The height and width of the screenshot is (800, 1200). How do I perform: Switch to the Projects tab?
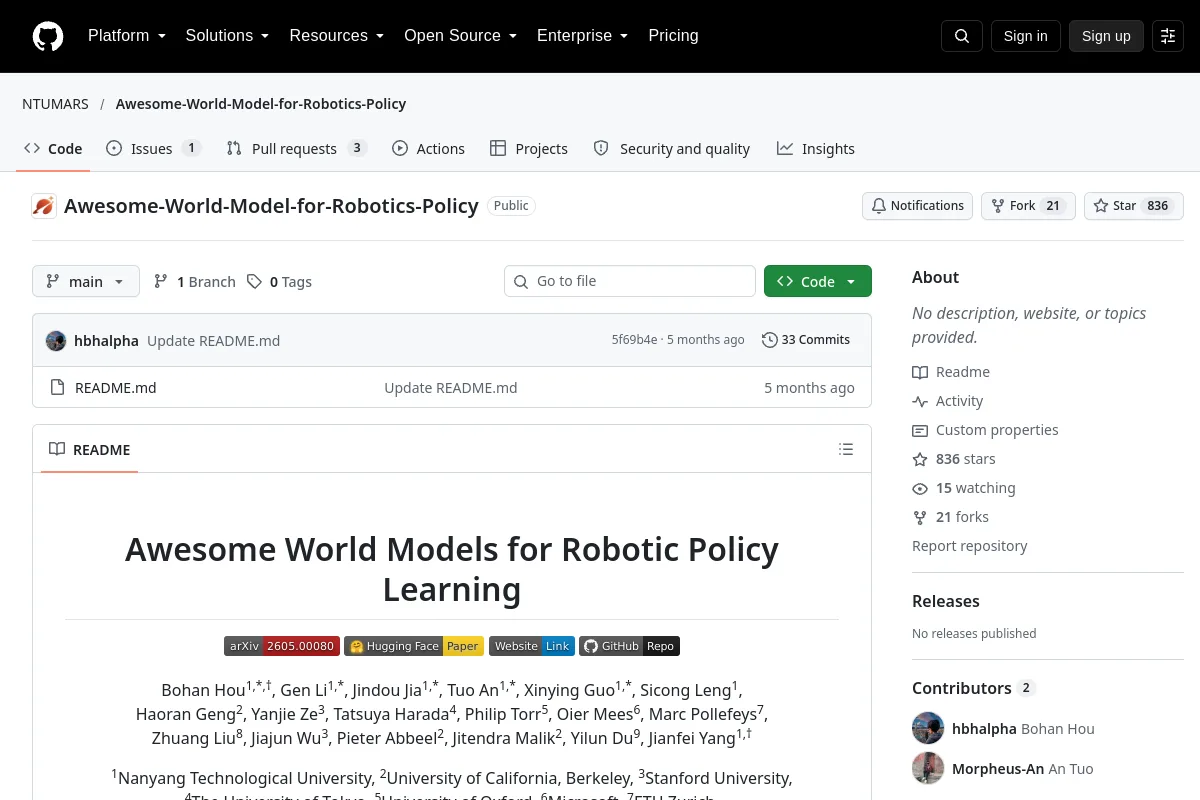(x=529, y=149)
